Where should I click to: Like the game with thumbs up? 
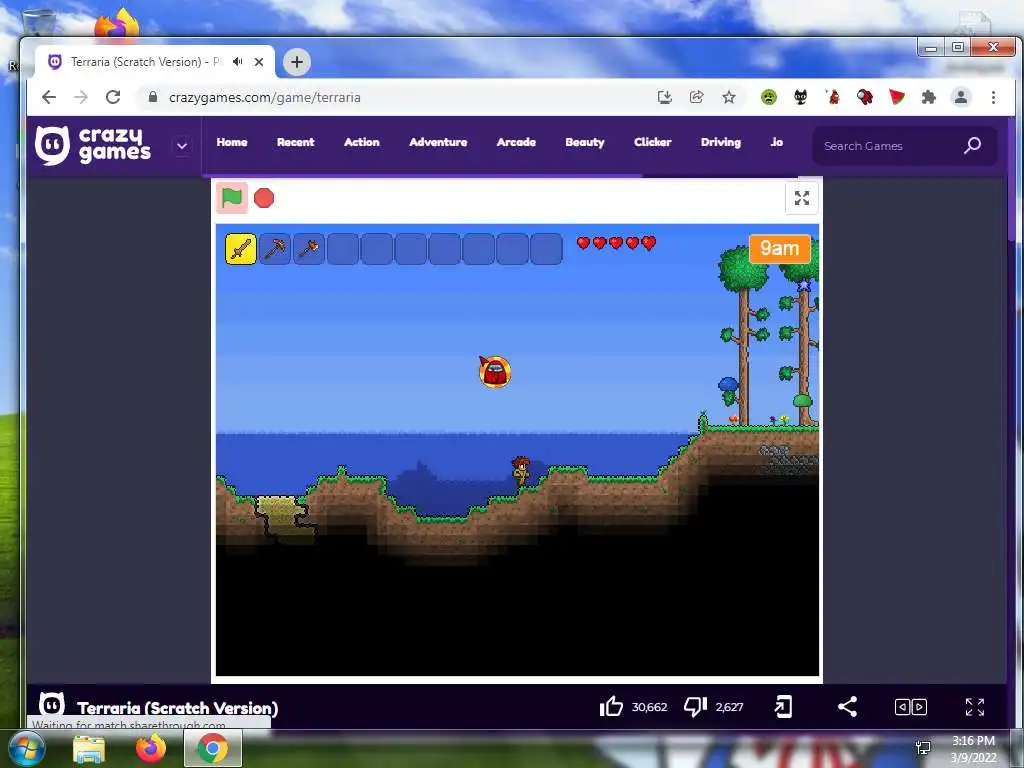tap(611, 707)
